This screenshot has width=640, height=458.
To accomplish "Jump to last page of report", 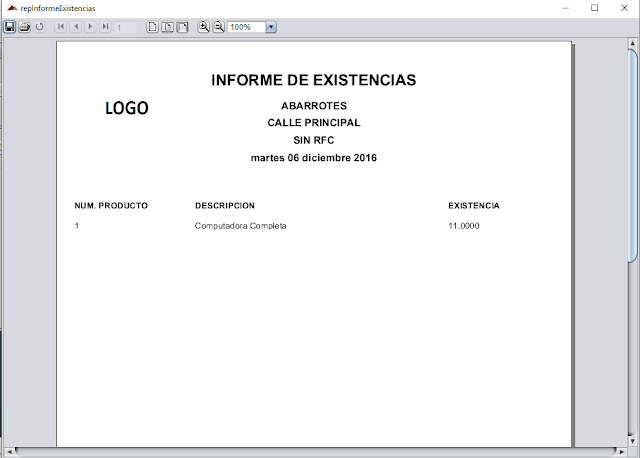I will coord(105,27).
